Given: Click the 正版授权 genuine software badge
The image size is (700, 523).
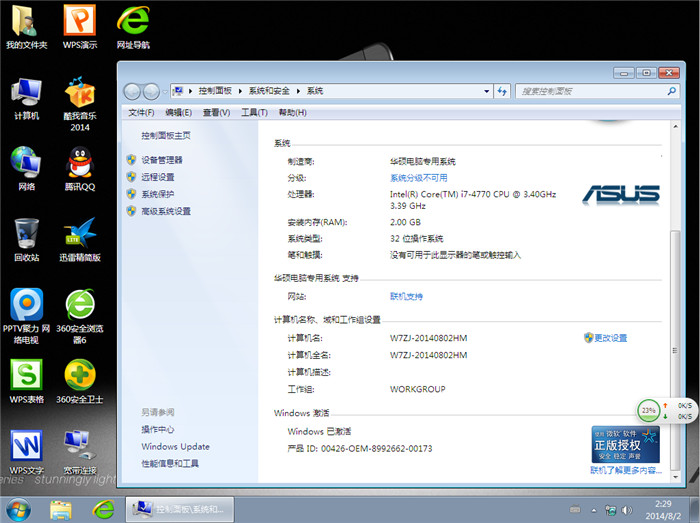Looking at the screenshot, I should (x=625, y=444).
